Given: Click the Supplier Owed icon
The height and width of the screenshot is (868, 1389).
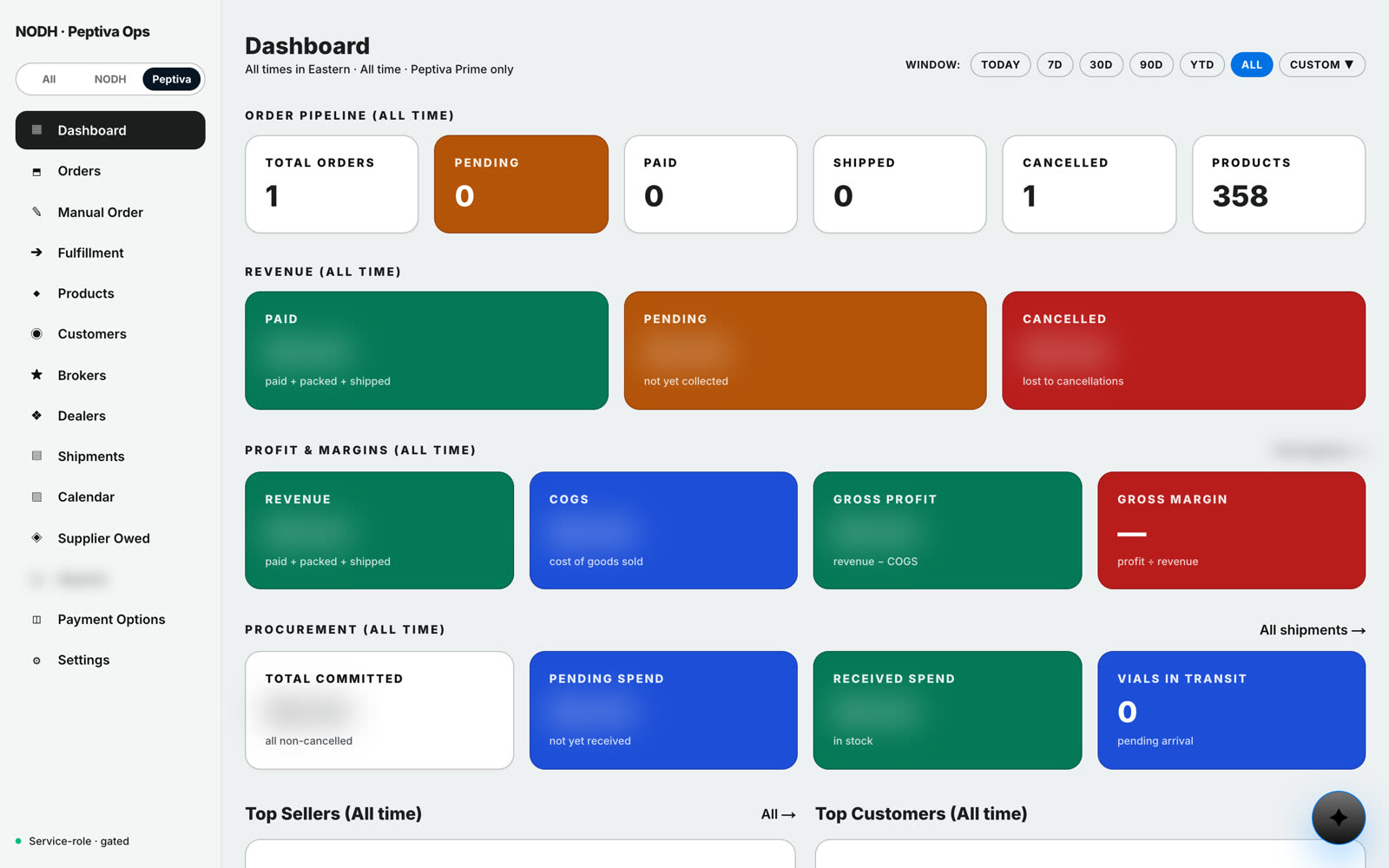Looking at the screenshot, I should [x=36, y=537].
